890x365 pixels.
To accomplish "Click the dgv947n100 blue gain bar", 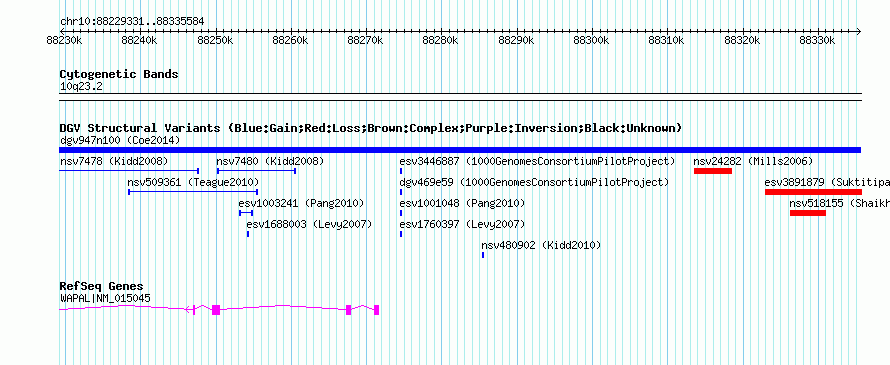I will click(460, 150).
